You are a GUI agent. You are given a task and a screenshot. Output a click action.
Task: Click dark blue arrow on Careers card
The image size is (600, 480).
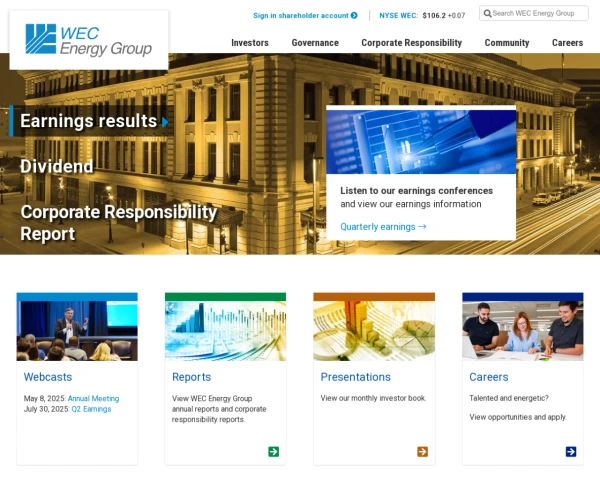571,452
